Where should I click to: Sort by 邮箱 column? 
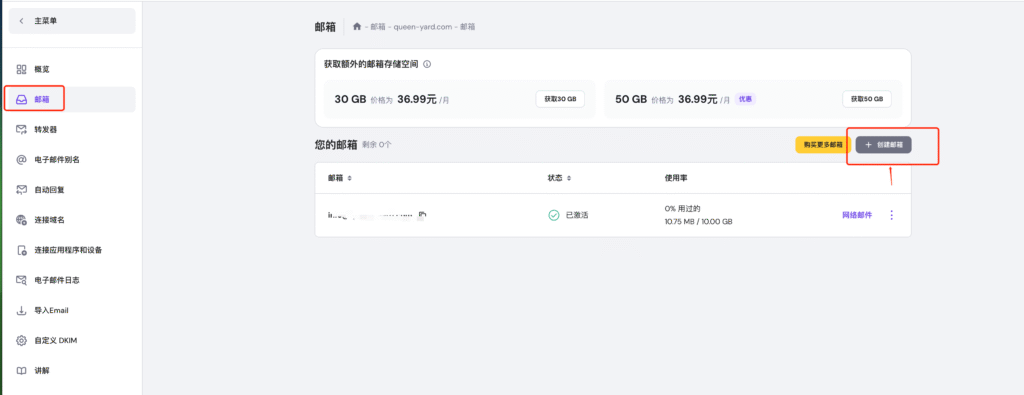340,178
